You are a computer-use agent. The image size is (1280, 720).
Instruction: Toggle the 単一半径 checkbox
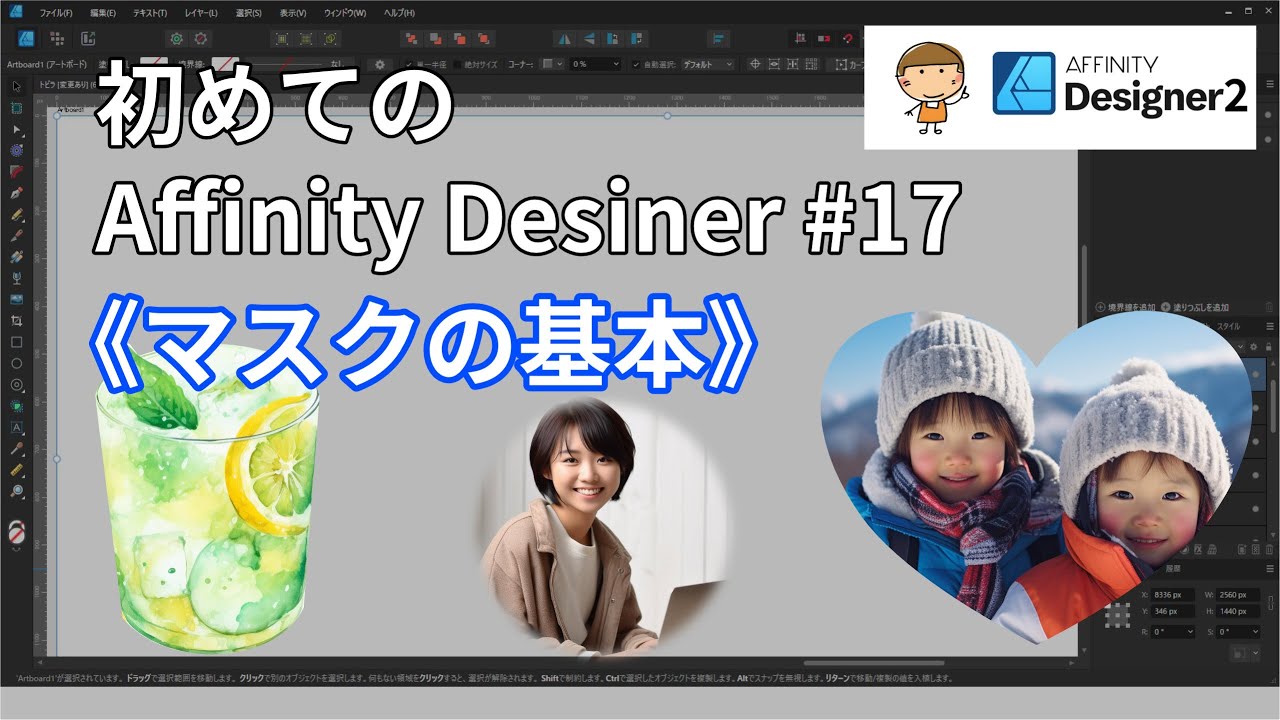(x=408, y=64)
